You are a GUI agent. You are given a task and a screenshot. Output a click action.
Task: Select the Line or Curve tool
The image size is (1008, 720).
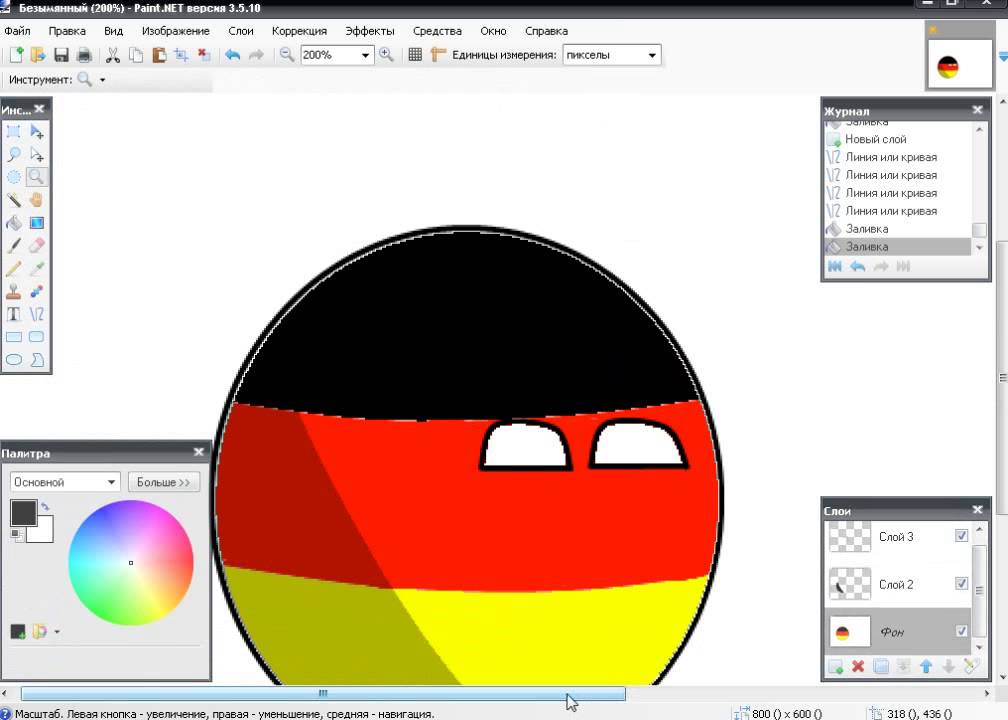click(x=37, y=314)
